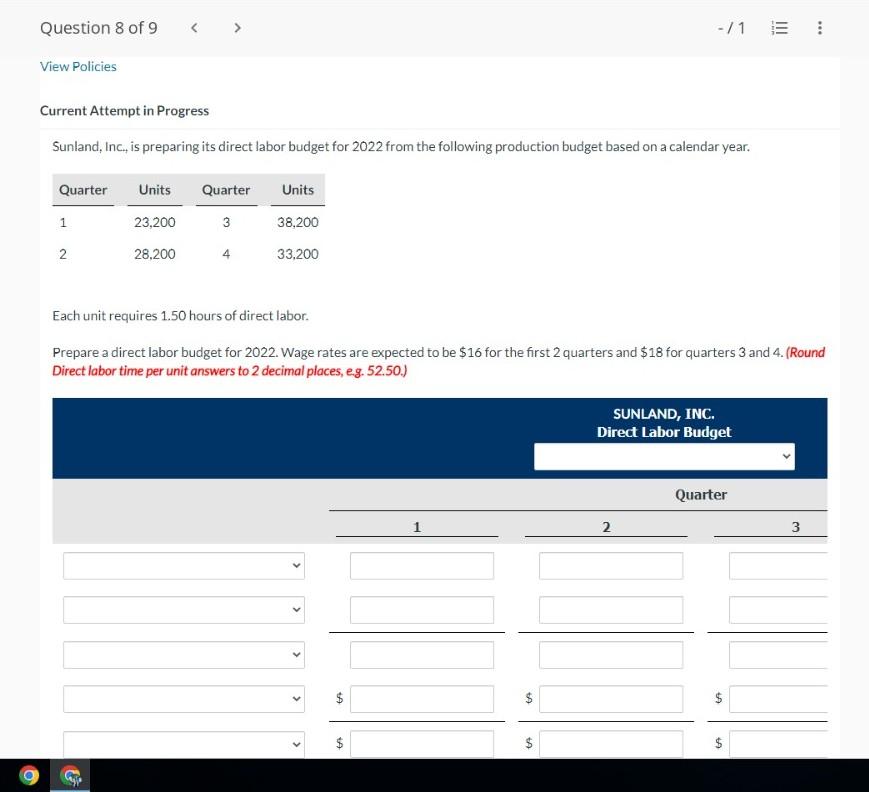Click 'Current Attempt in Progress' text

[124, 111]
